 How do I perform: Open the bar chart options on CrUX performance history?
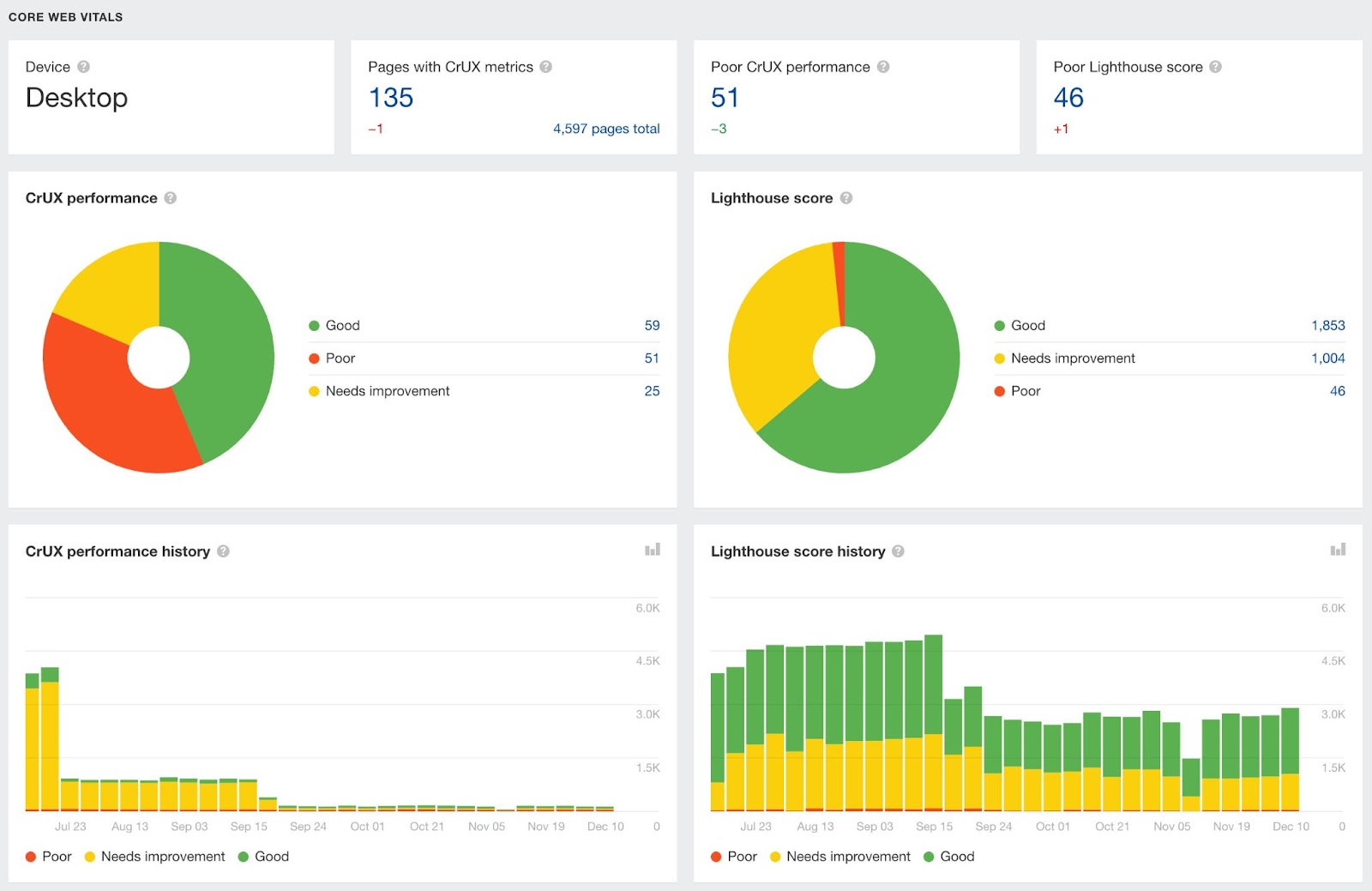pyautogui.click(x=653, y=549)
